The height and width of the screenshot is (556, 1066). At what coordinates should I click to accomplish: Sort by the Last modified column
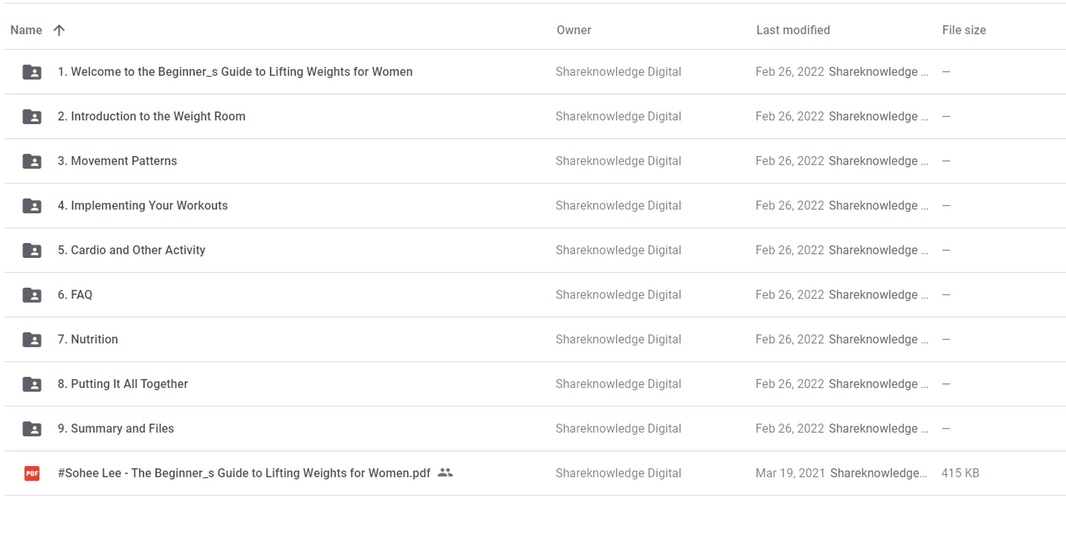pyautogui.click(x=793, y=30)
